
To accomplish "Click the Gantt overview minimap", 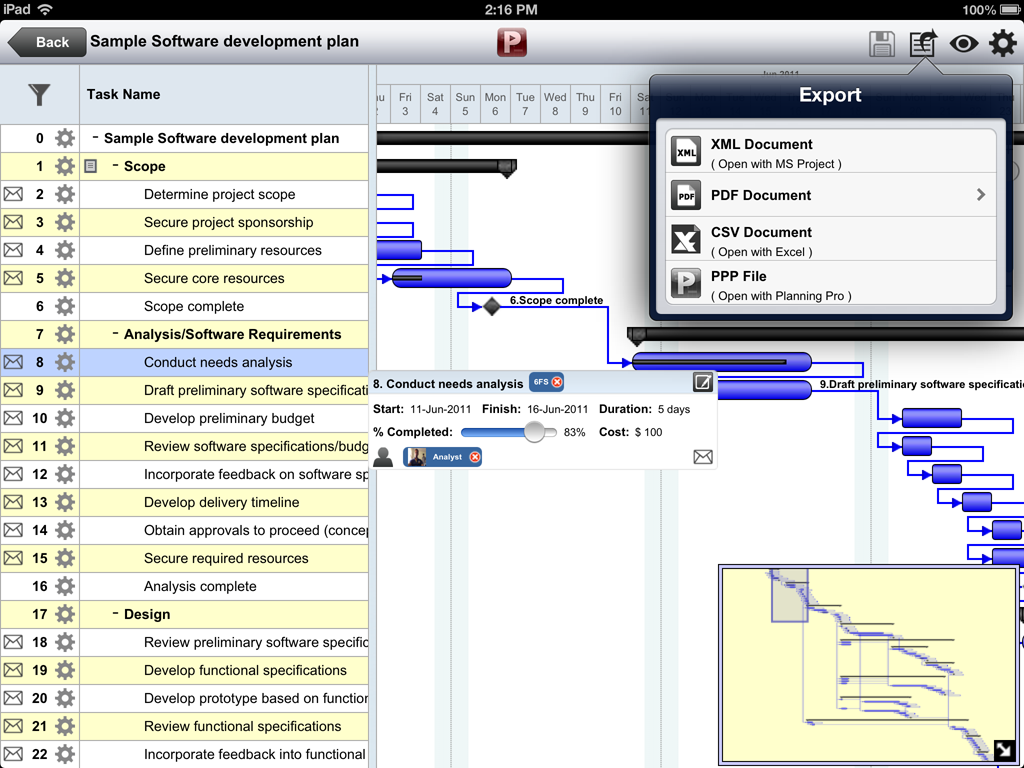I will (868, 665).
